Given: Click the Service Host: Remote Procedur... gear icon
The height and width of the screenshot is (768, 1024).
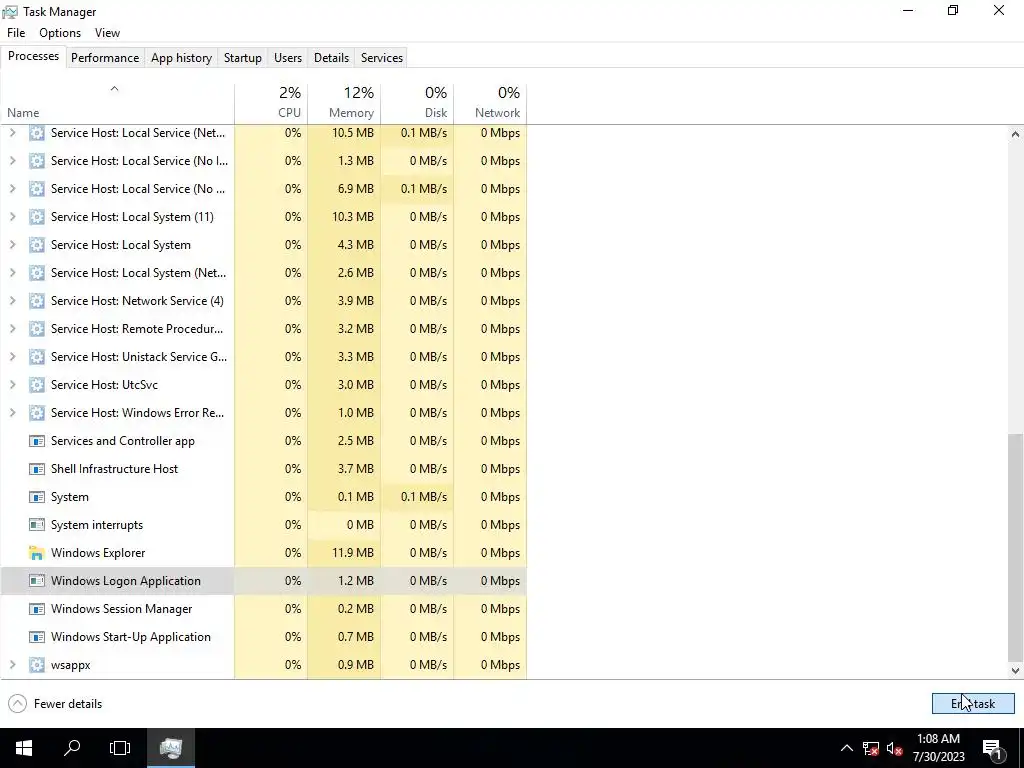Looking at the screenshot, I should 37,328.
